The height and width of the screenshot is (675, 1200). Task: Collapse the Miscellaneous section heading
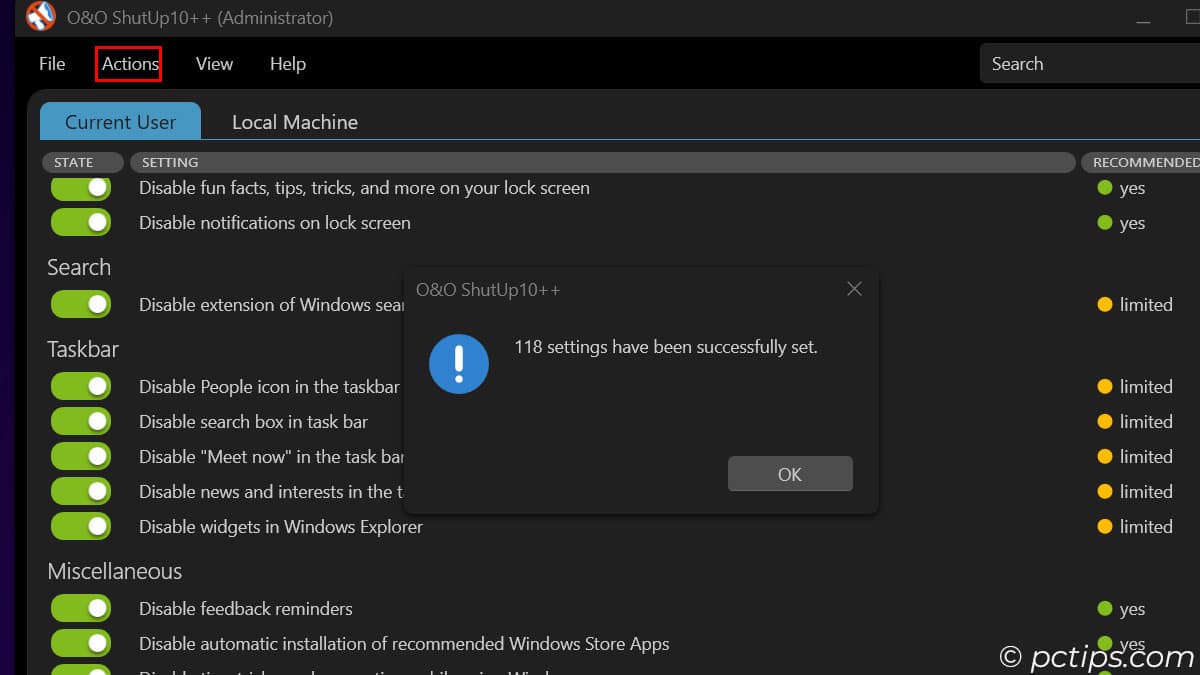tap(115, 572)
